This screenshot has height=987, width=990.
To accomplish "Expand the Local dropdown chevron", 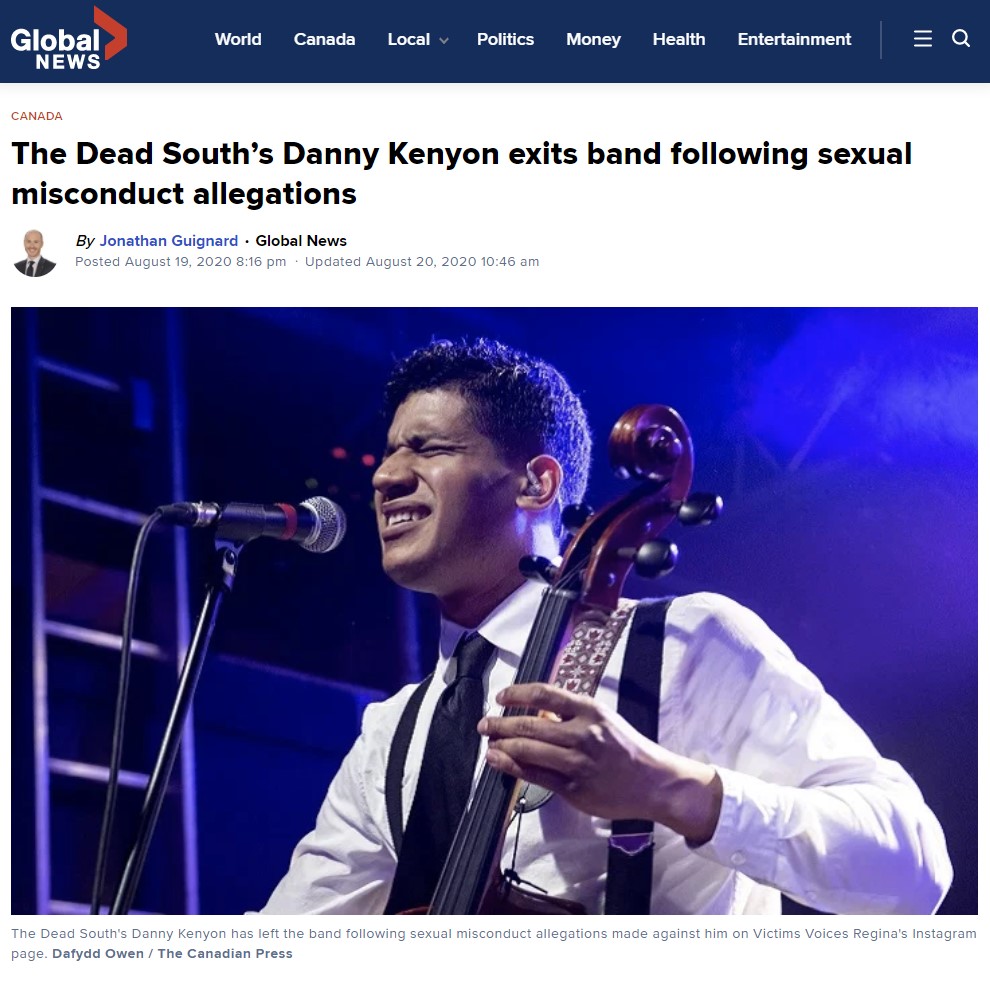I will coord(444,40).
